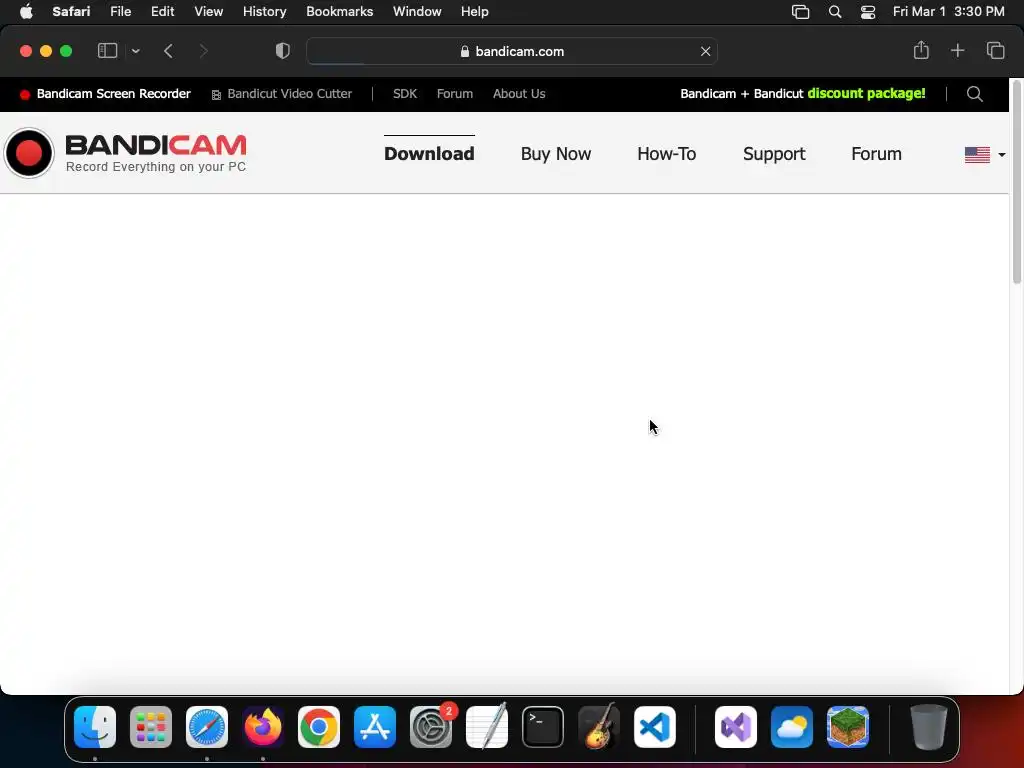Click the Safari privacy shield icon

click(x=283, y=51)
